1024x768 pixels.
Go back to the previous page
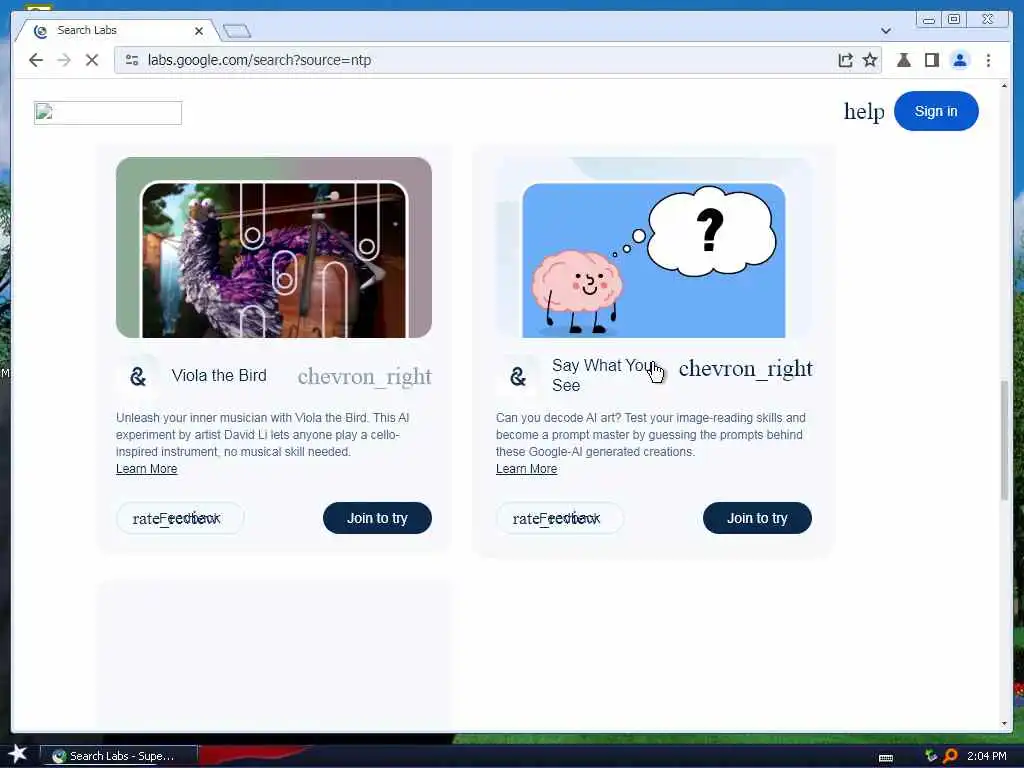[36, 60]
